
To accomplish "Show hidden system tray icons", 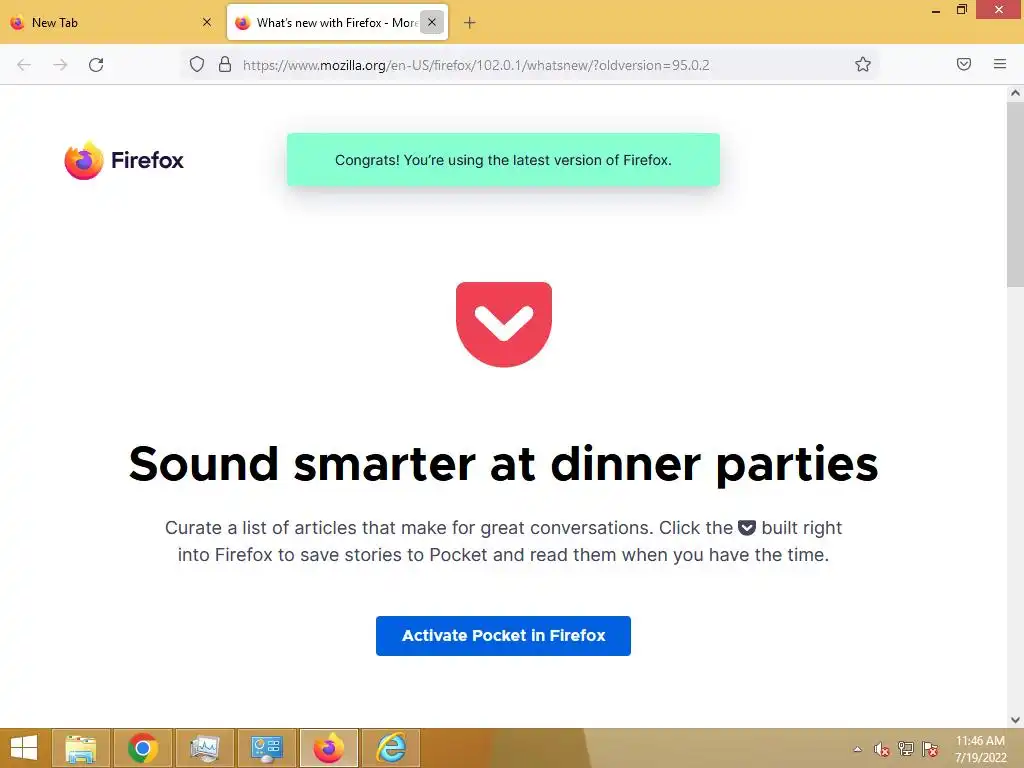I will pyautogui.click(x=857, y=749).
